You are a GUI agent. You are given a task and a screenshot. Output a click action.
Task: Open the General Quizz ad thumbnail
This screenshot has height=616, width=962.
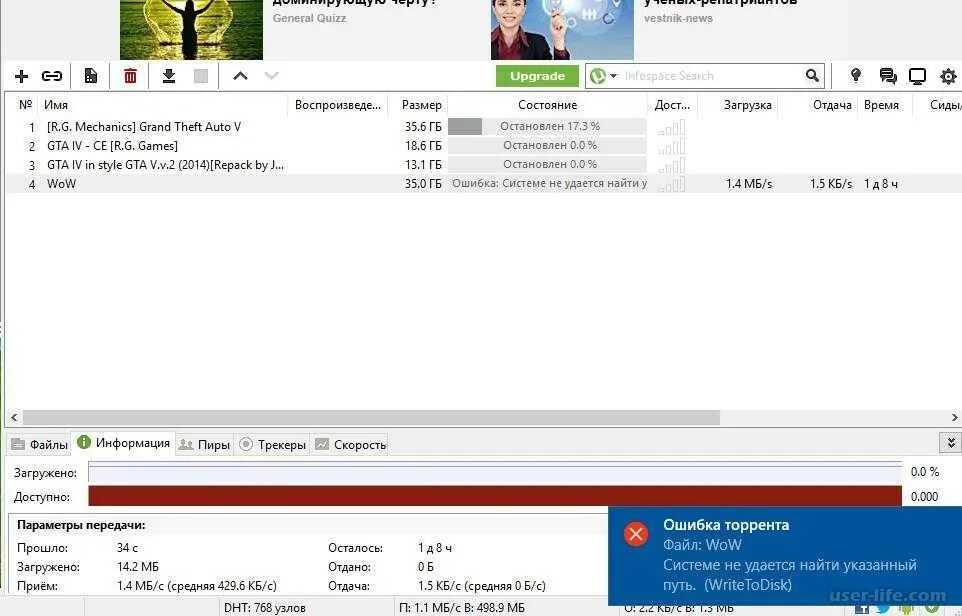191,29
